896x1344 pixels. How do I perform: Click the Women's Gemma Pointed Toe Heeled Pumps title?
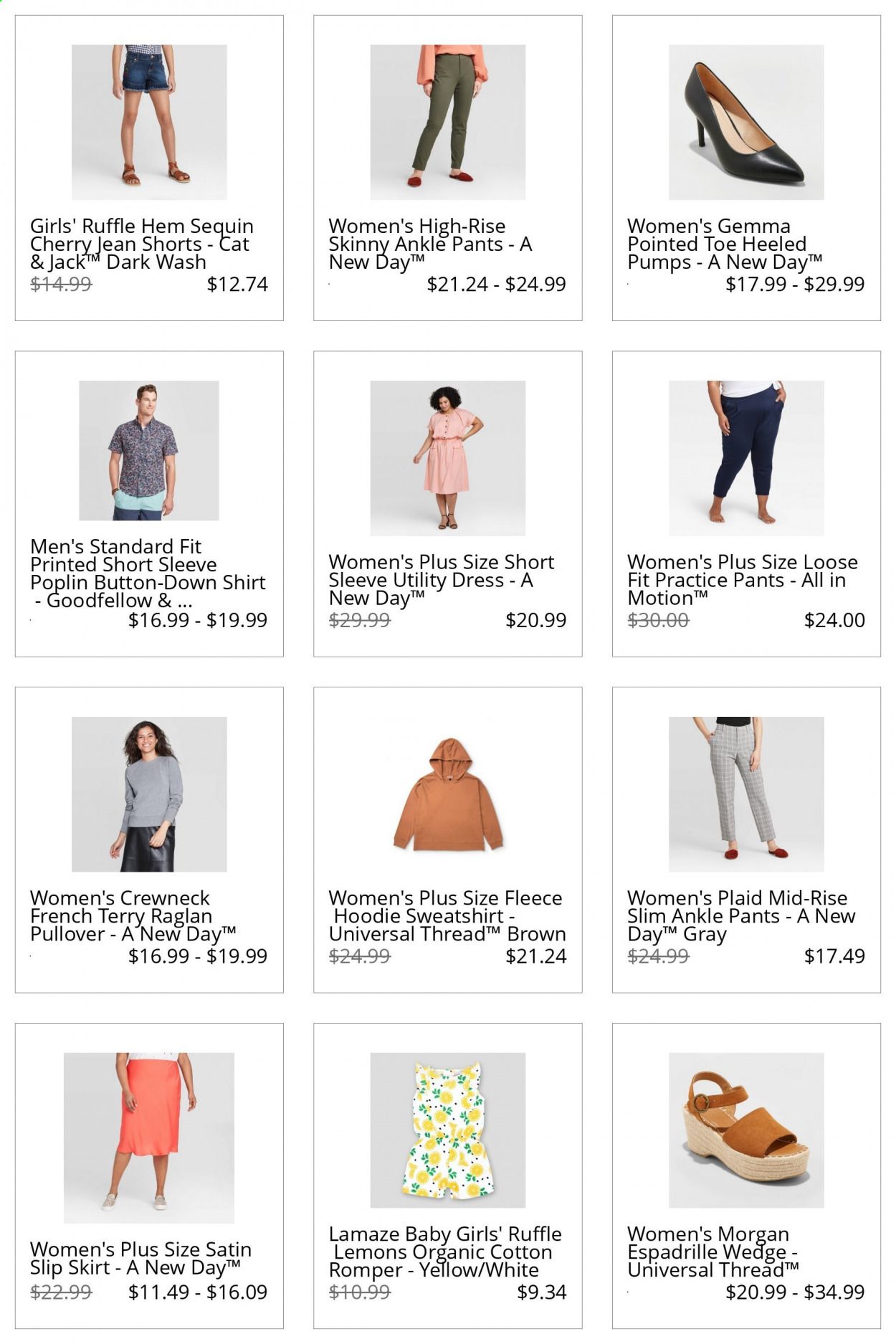point(725,244)
